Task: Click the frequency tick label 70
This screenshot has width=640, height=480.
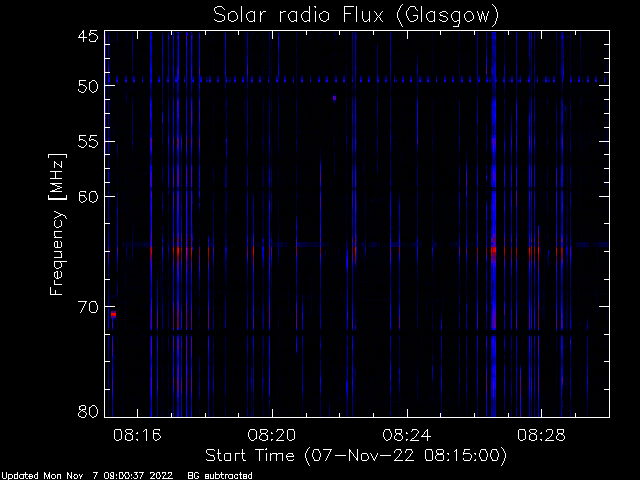Action: pos(88,307)
